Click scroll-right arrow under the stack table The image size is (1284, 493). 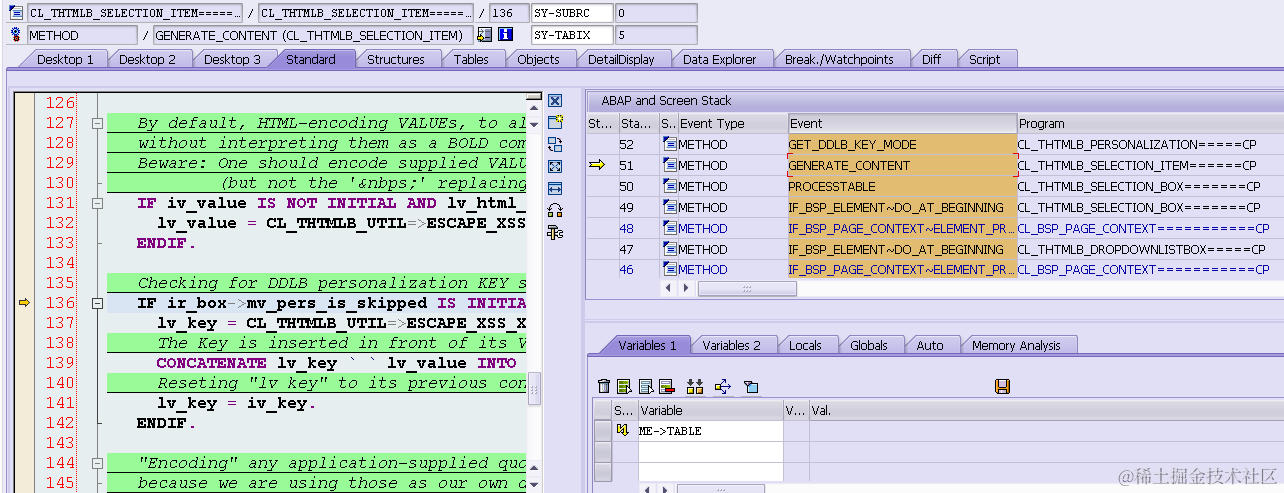click(x=687, y=288)
